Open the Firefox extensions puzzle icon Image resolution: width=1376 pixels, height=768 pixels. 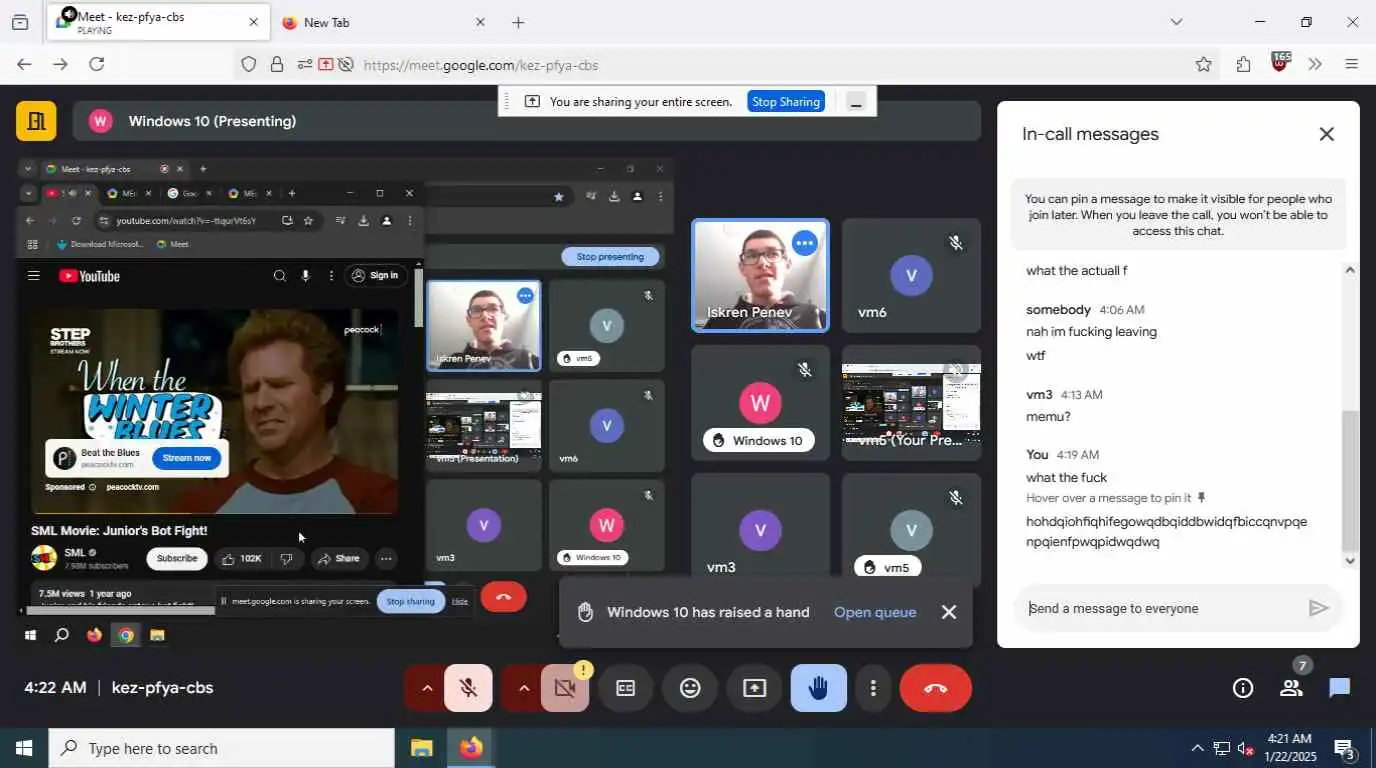[x=1243, y=64]
